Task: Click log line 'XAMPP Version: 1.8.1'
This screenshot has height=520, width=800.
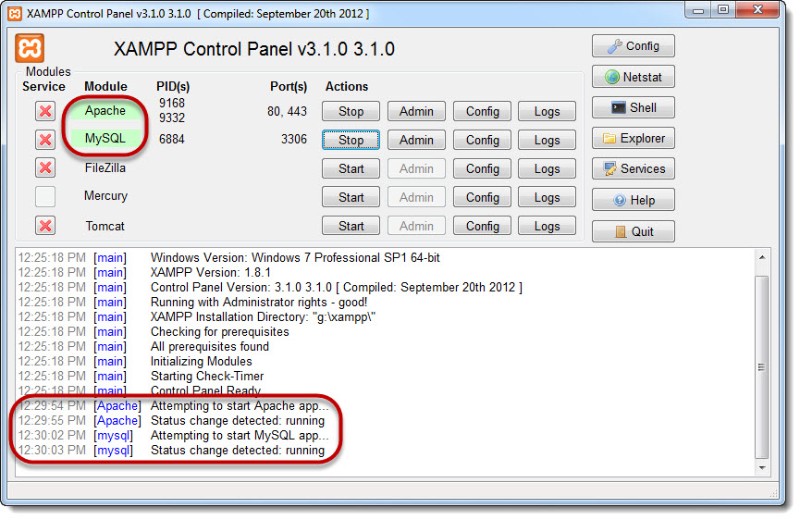Action: point(211,273)
